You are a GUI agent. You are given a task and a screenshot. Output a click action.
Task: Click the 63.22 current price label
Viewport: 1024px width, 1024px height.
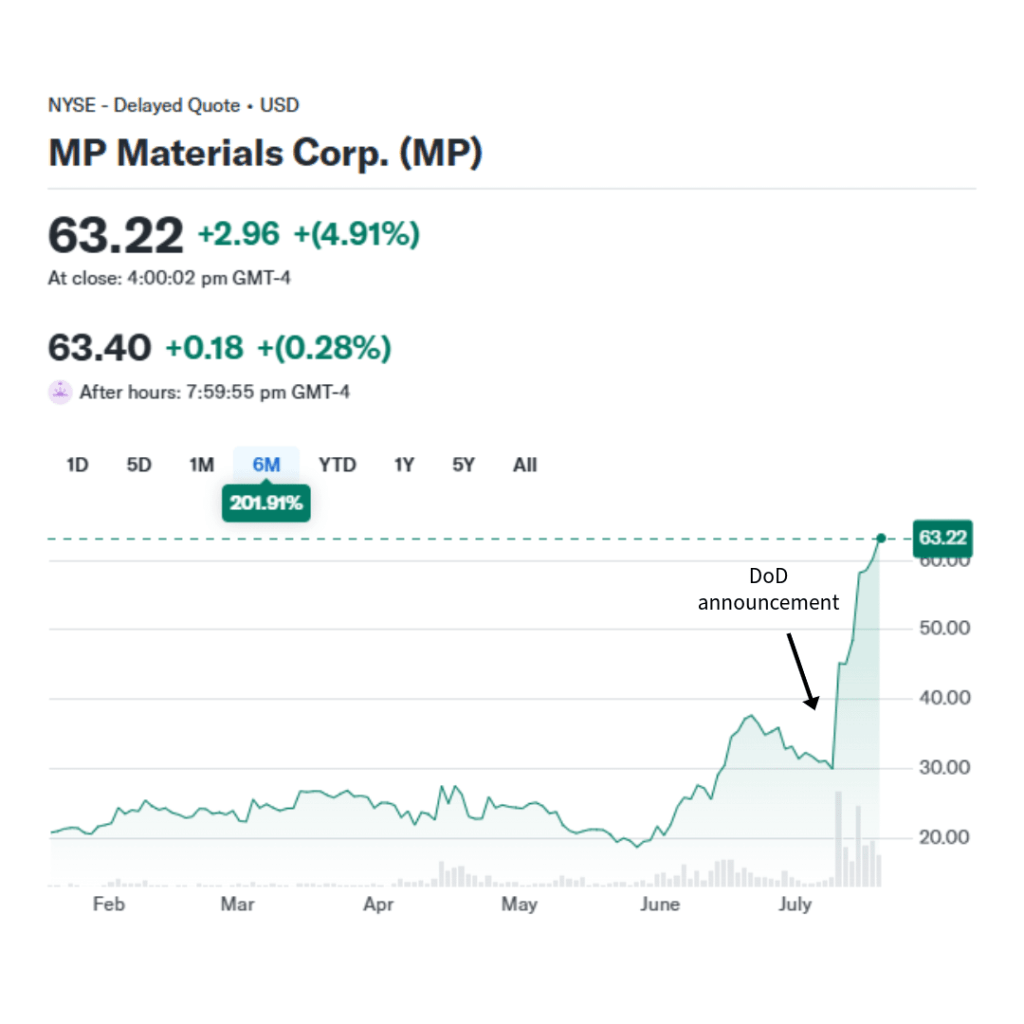[x=943, y=538]
